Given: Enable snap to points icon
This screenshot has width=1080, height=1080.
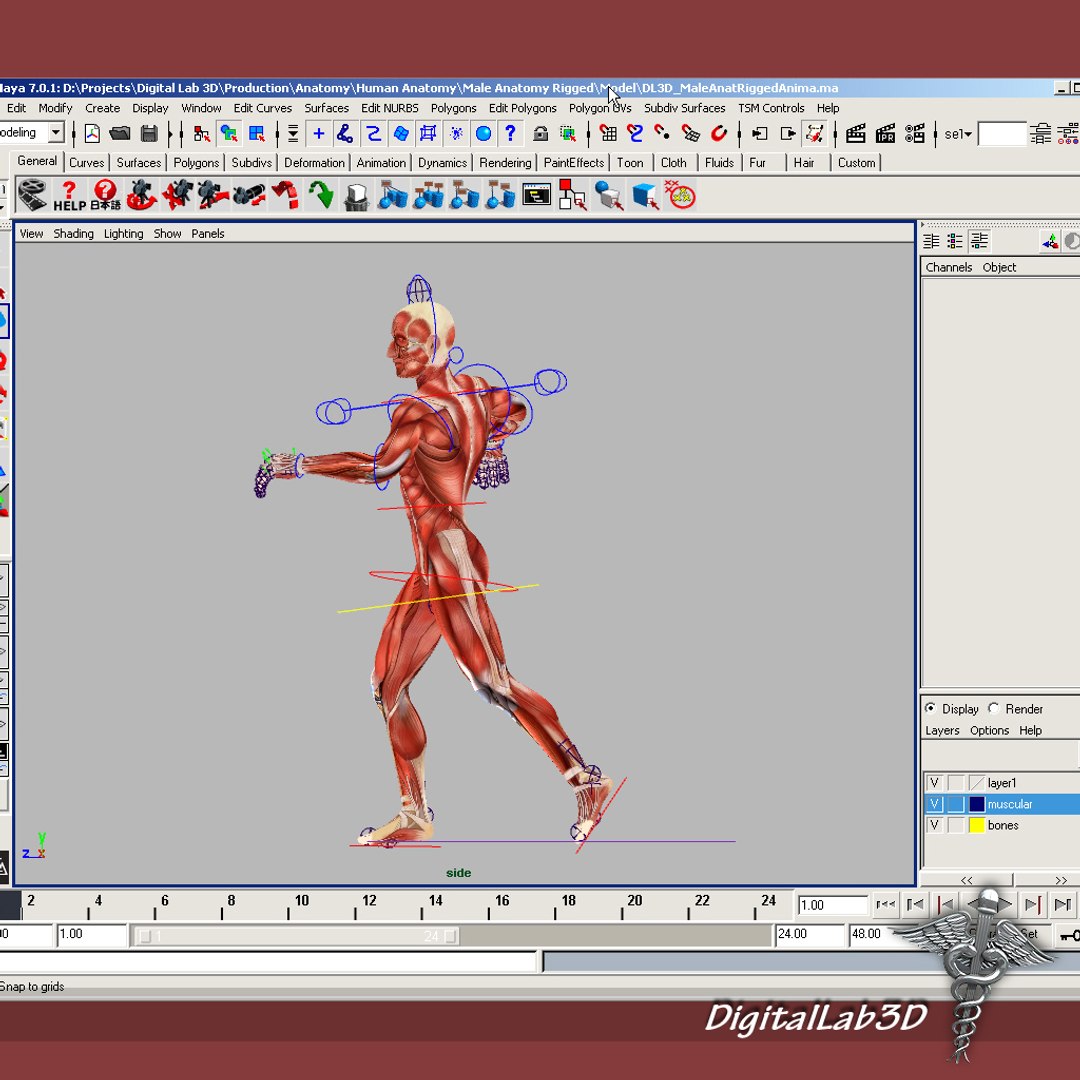Looking at the screenshot, I should pyautogui.click(x=663, y=134).
